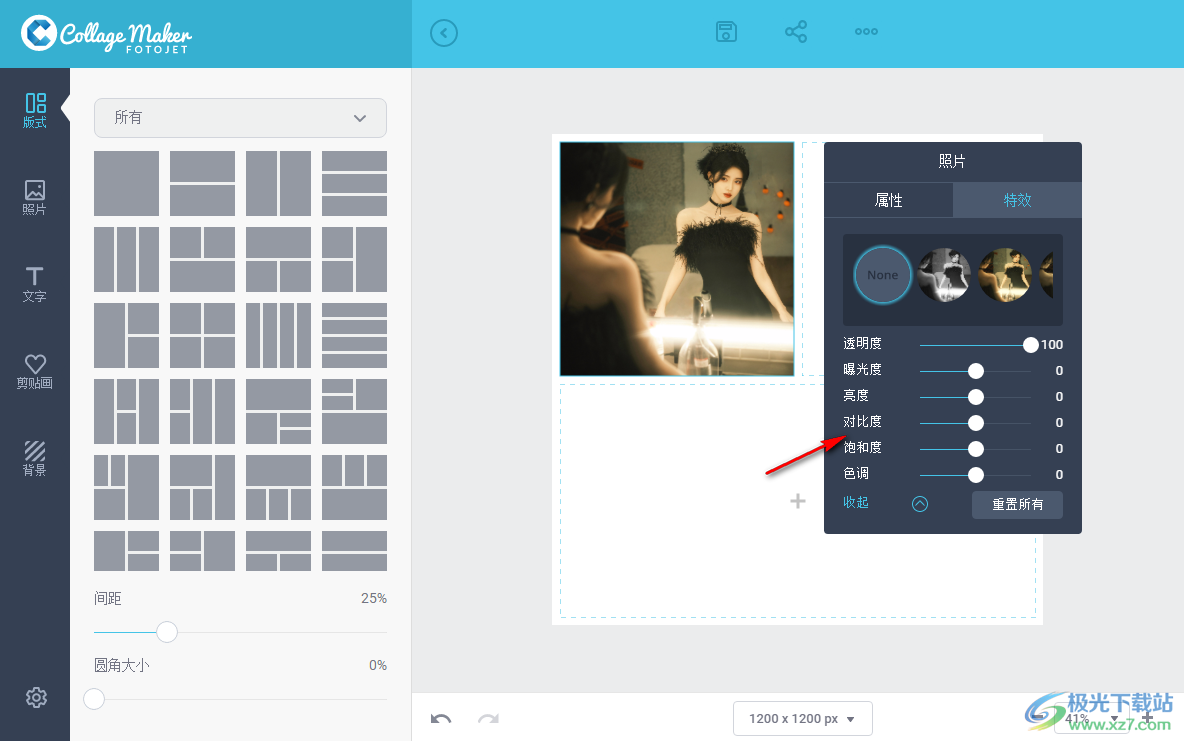Image resolution: width=1184 pixels, height=741 pixels.
Task: Select the two vertical columns layout
Action: tap(279, 184)
